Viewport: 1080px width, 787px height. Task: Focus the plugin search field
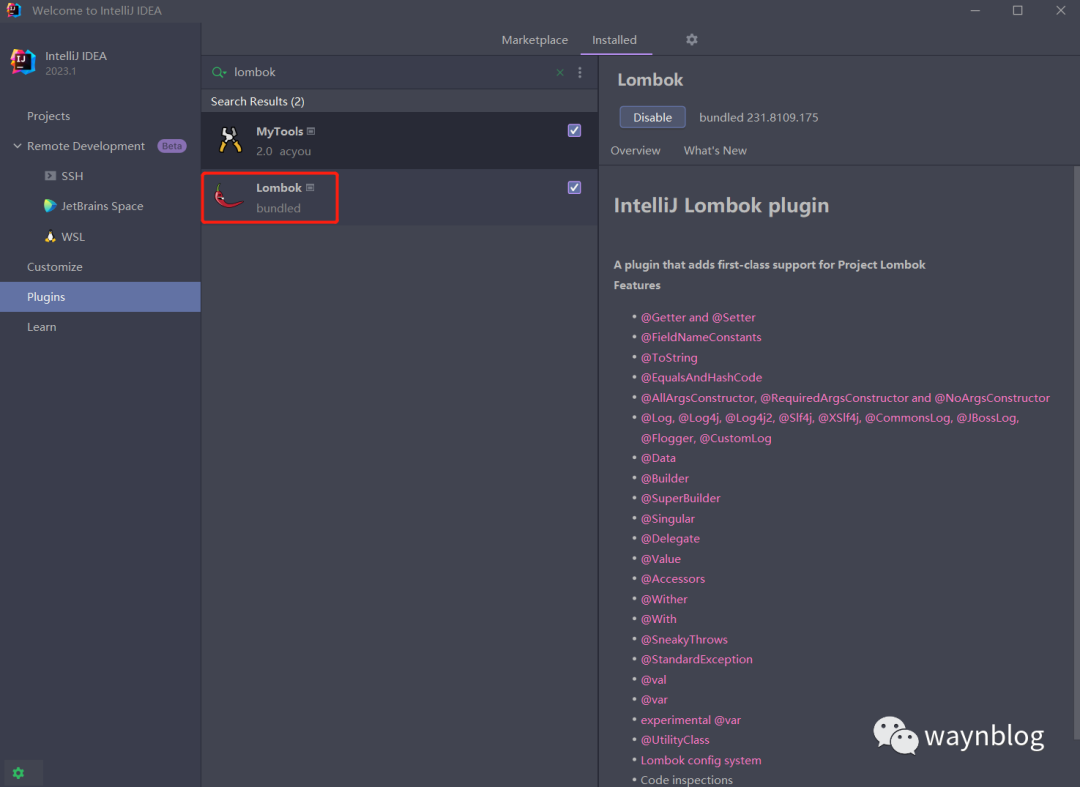point(391,72)
